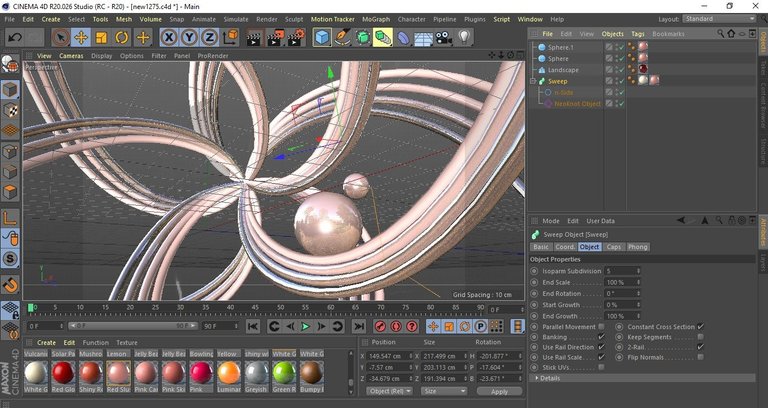Viewport: 768px width, 408px height.
Task: Toggle the X axis lock
Action: pos(169,37)
